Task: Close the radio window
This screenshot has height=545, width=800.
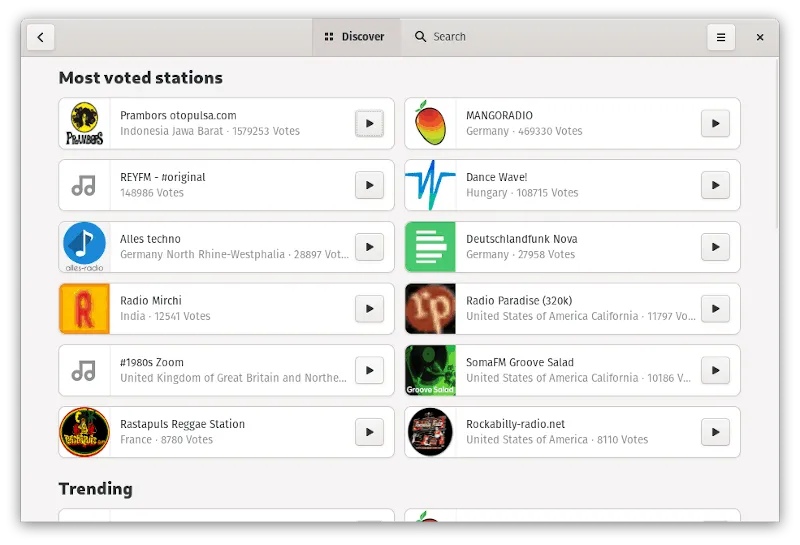Action: pos(760,37)
